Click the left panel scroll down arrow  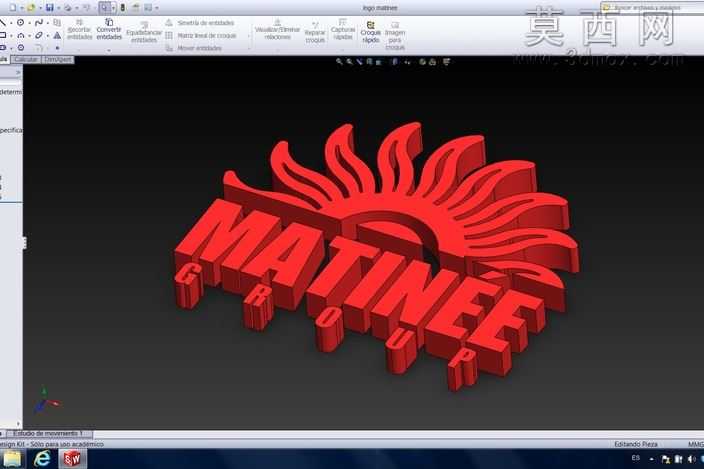[x=18, y=423]
